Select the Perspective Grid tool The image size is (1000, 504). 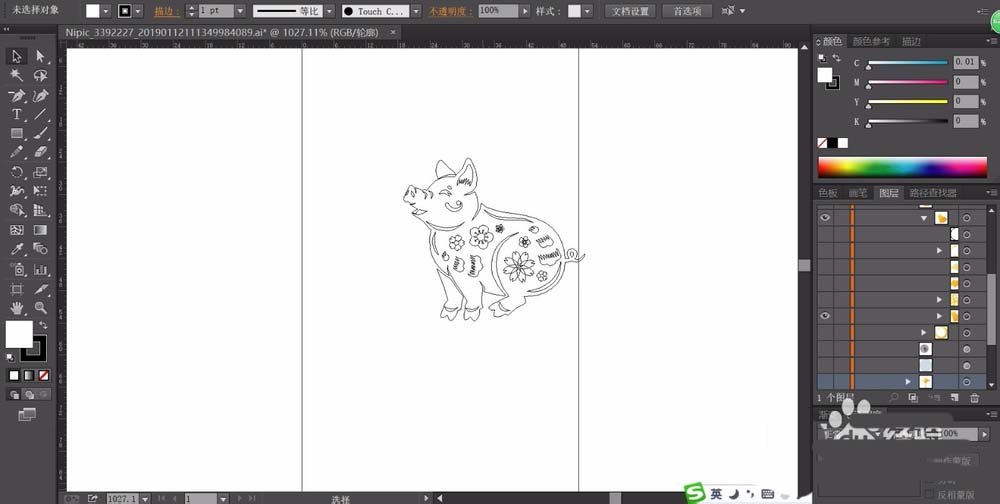(x=41, y=210)
